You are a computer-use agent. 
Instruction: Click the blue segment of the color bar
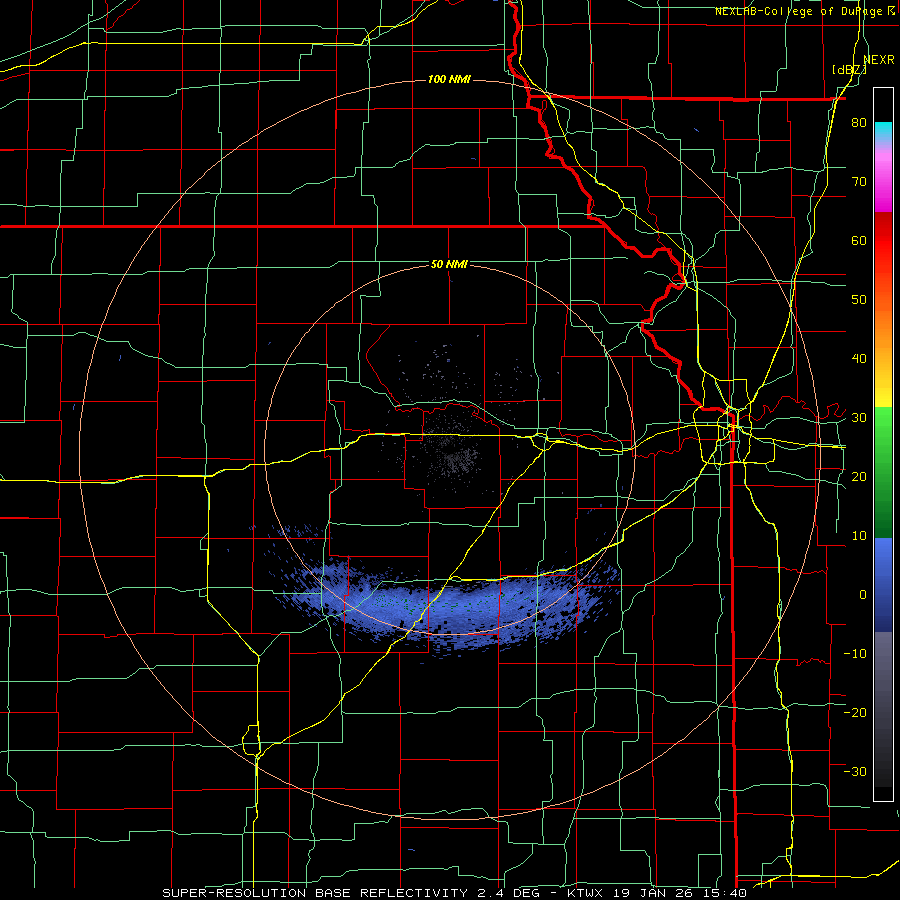[883, 584]
